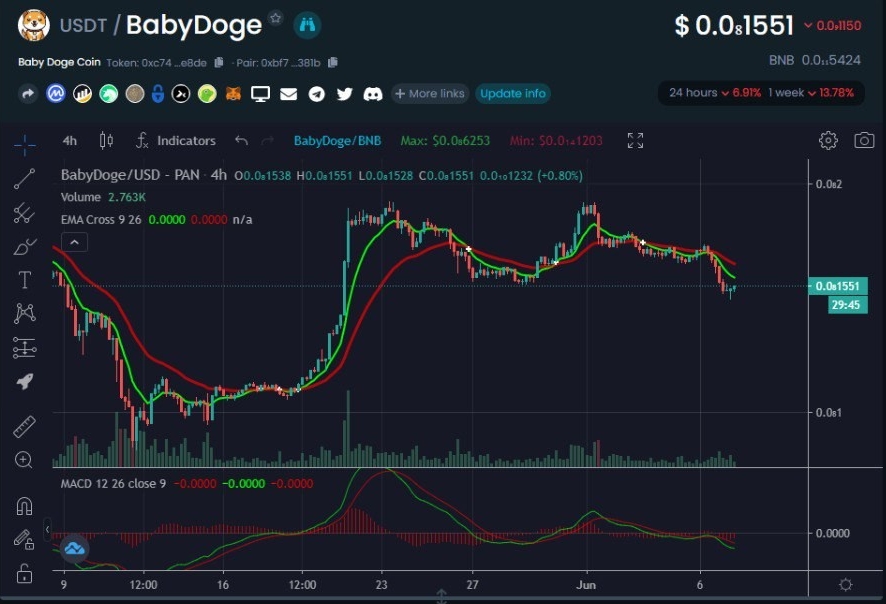886x604 pixels.
Task: Toggle the magnet mode
Action: (x=24, y=506)
